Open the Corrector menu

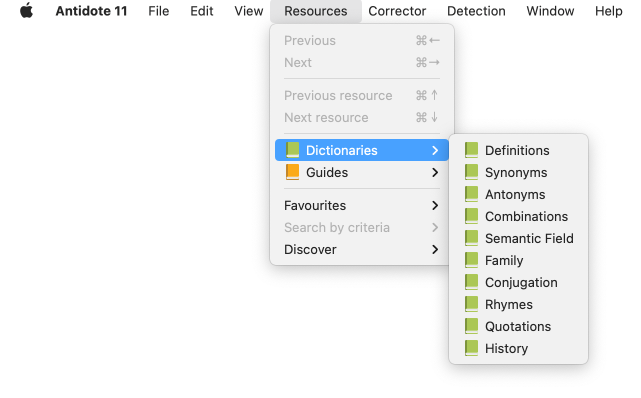point(397,11)
